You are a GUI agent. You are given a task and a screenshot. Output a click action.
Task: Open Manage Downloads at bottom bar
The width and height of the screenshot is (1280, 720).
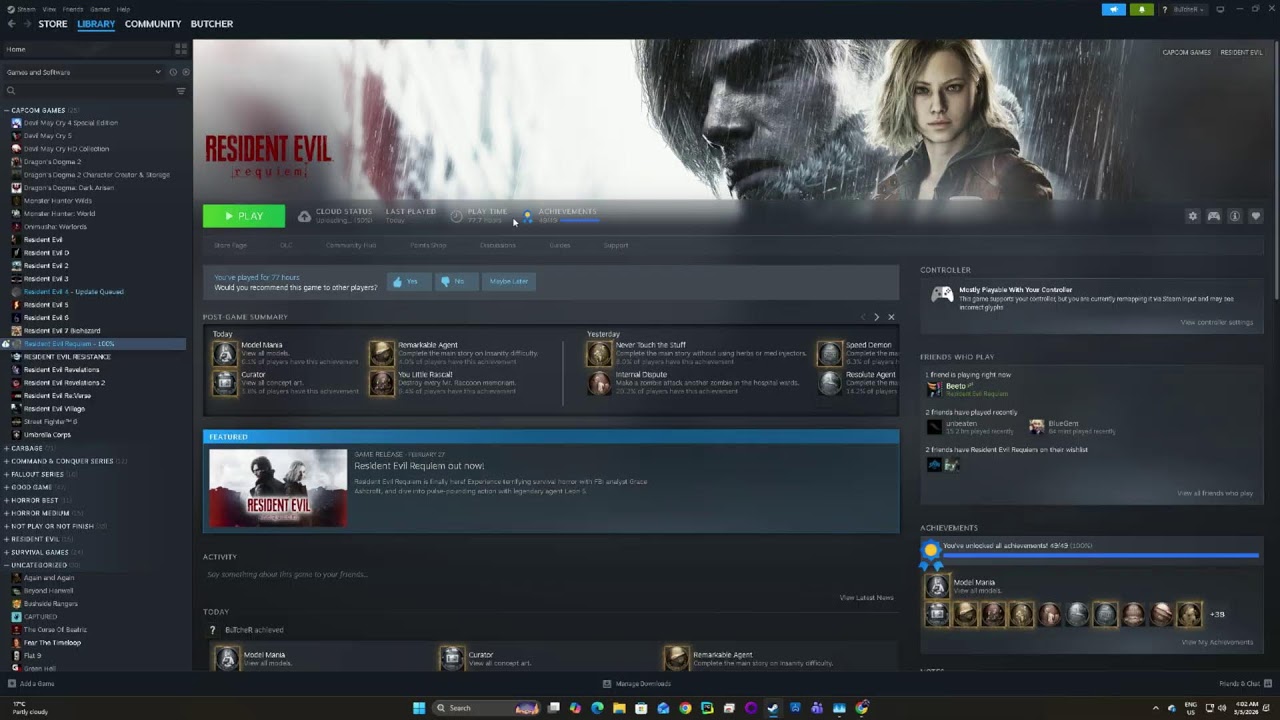[x=637, y=684]
